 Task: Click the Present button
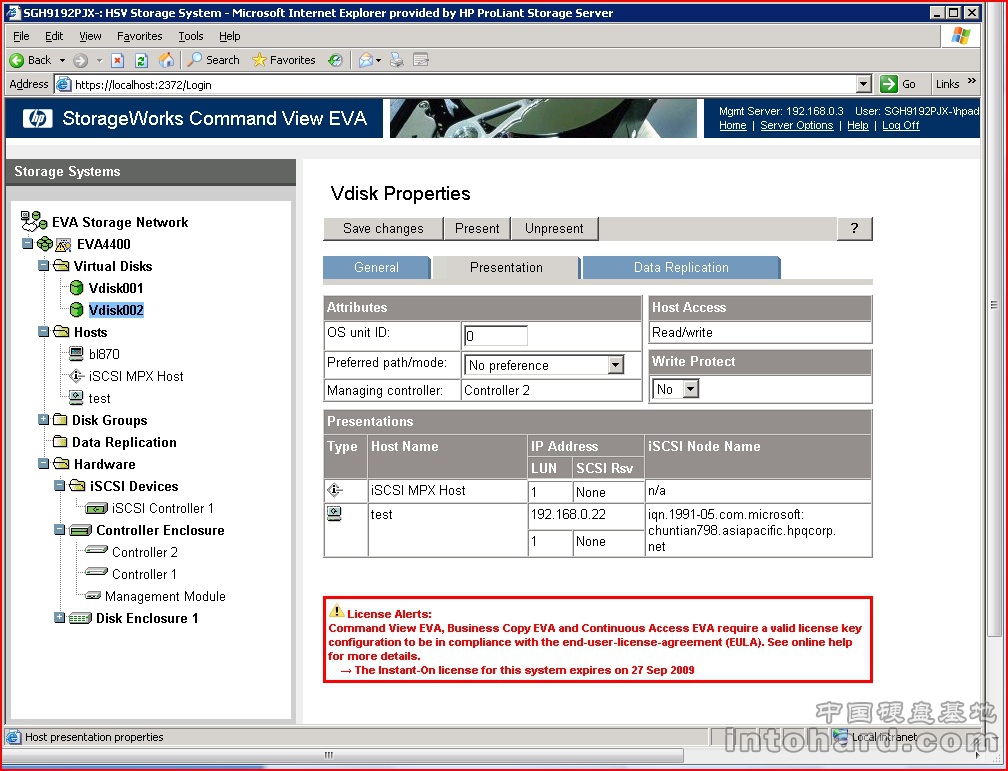(477, 228)
